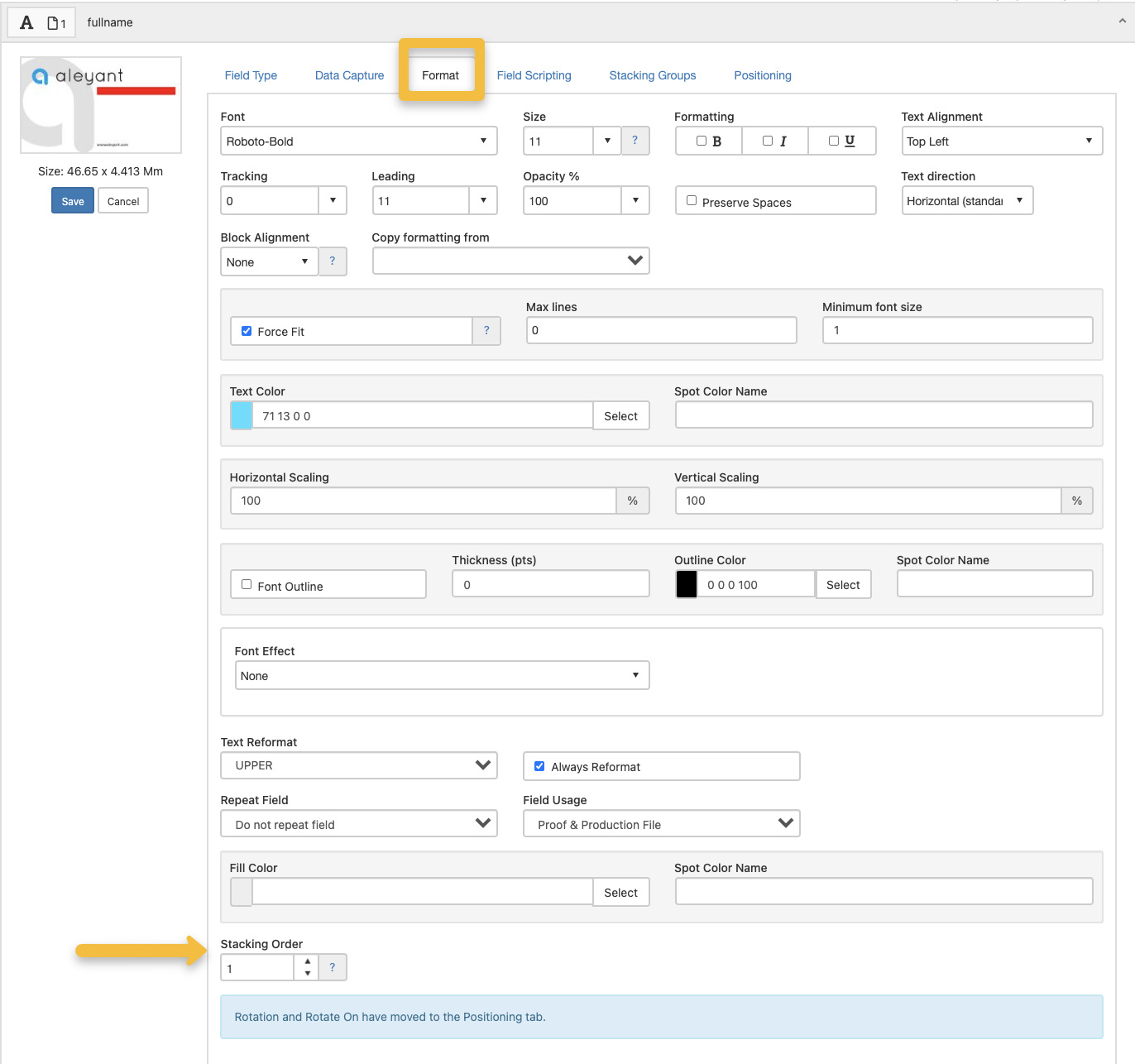Viewport: 1135px width, 1064px height.
Task: Open the Force Fit help question mark
Action: 486,331
